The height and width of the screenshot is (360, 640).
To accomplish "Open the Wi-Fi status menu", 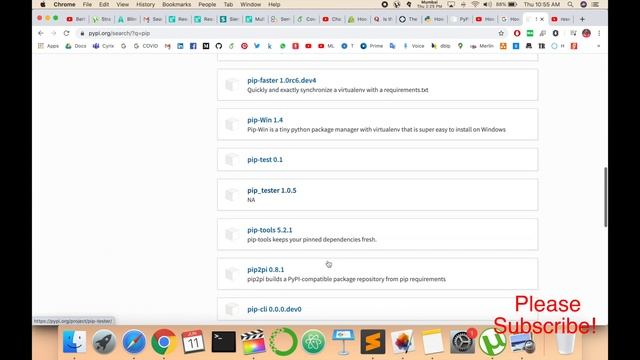I will [475, 4].
